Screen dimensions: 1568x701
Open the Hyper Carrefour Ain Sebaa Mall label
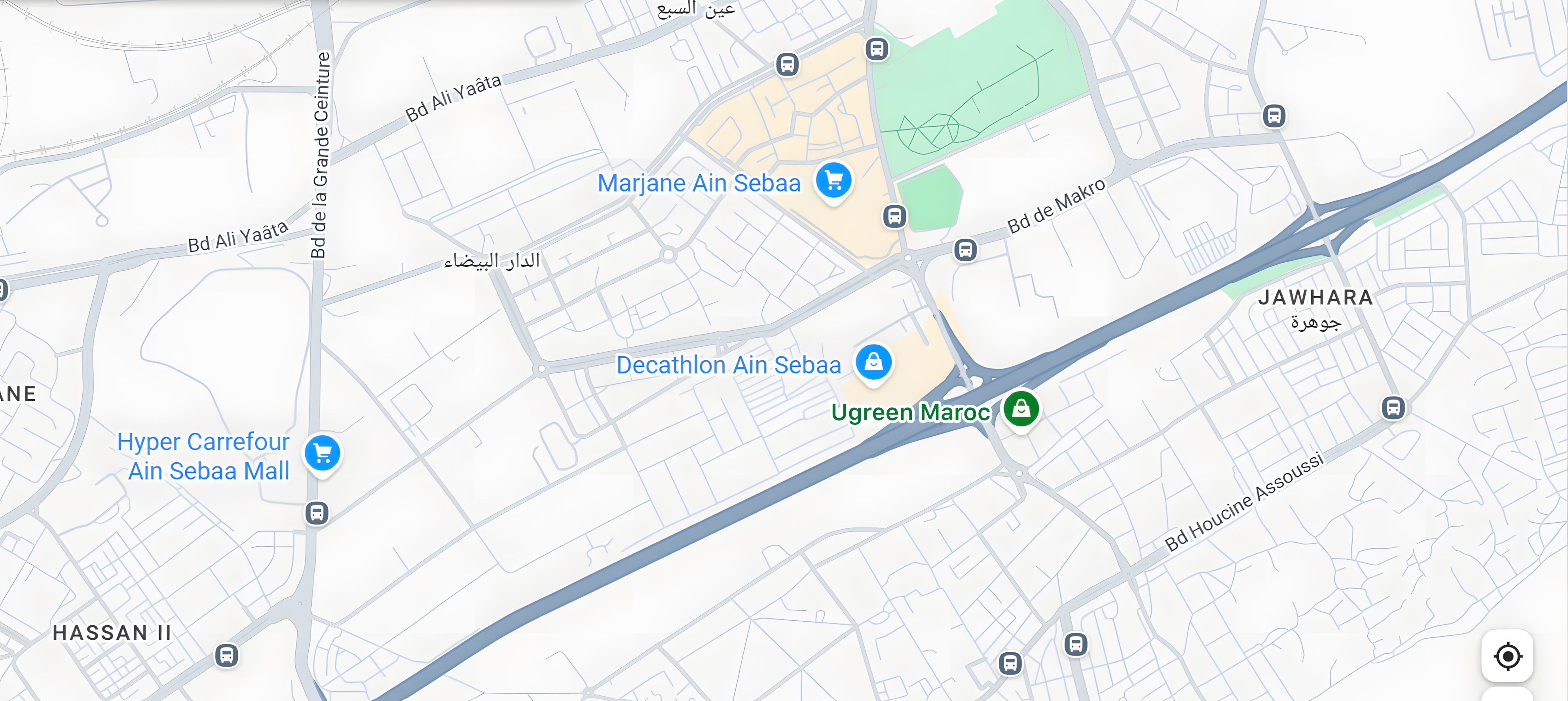203,457
